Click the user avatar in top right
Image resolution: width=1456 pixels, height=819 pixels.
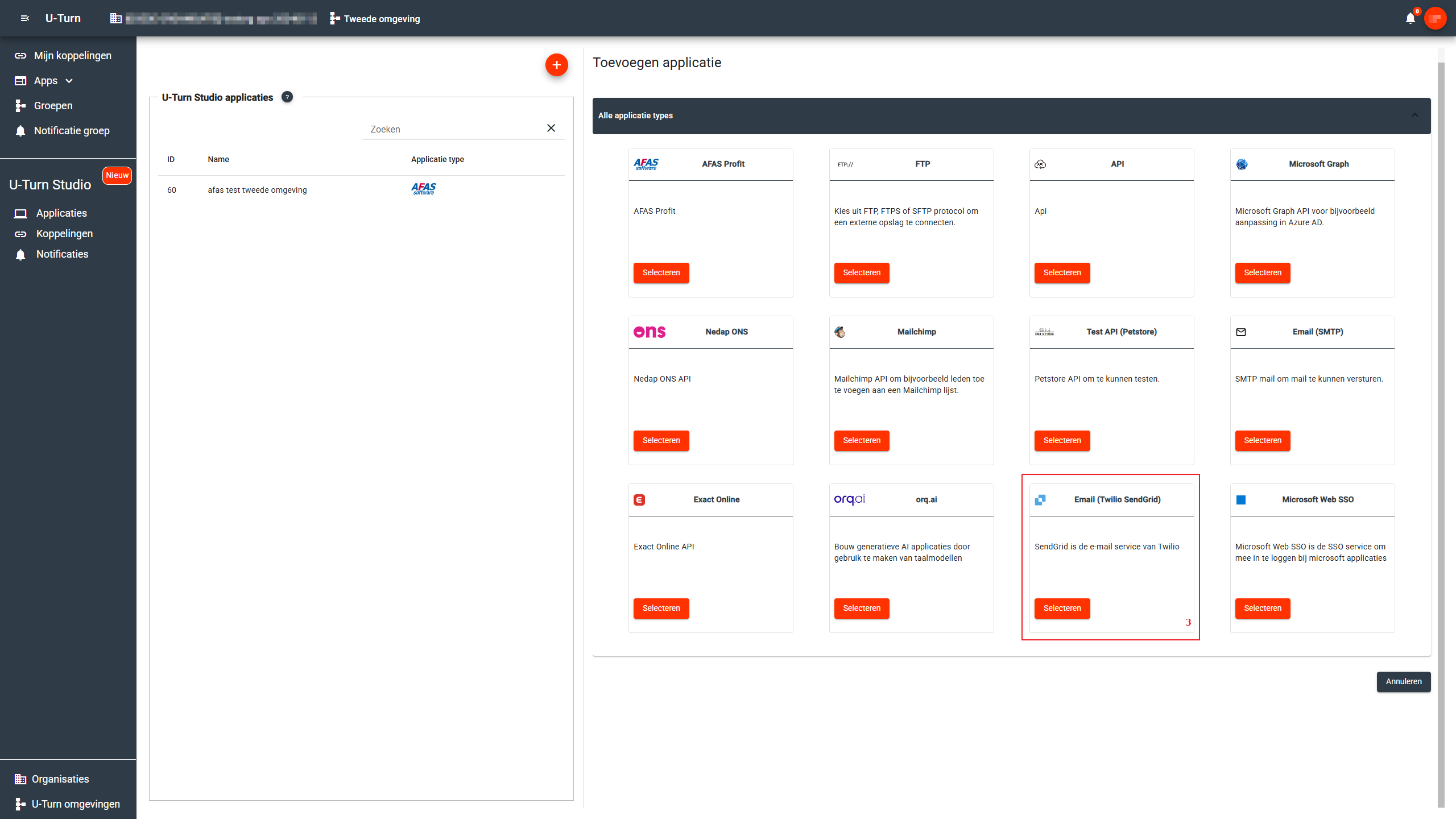(1434, 19)
